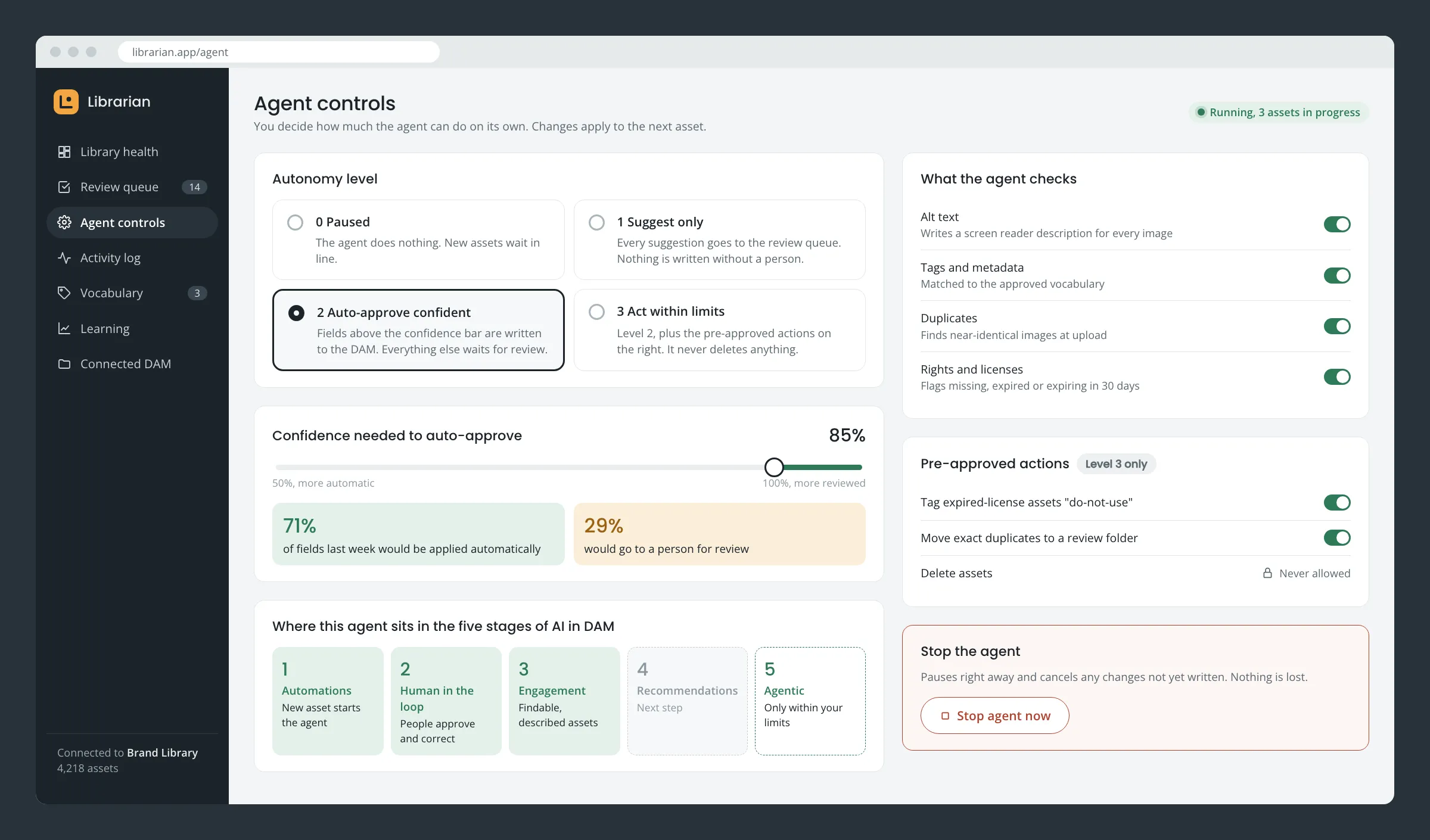Toggle the Alt text check off
This screenshot has width=1430, height=840.
pyautogui.click(x=1337, y=225)
